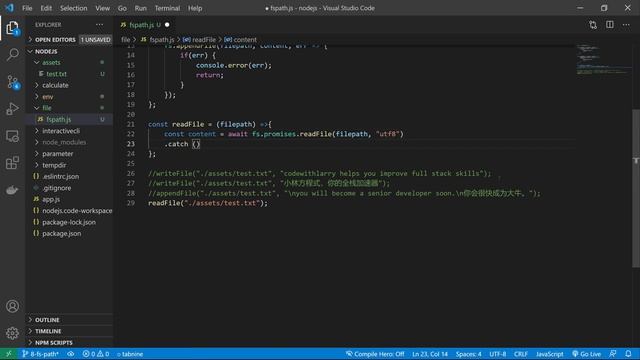Open Source Control view icon
The image size is (640, 360).
12,82
